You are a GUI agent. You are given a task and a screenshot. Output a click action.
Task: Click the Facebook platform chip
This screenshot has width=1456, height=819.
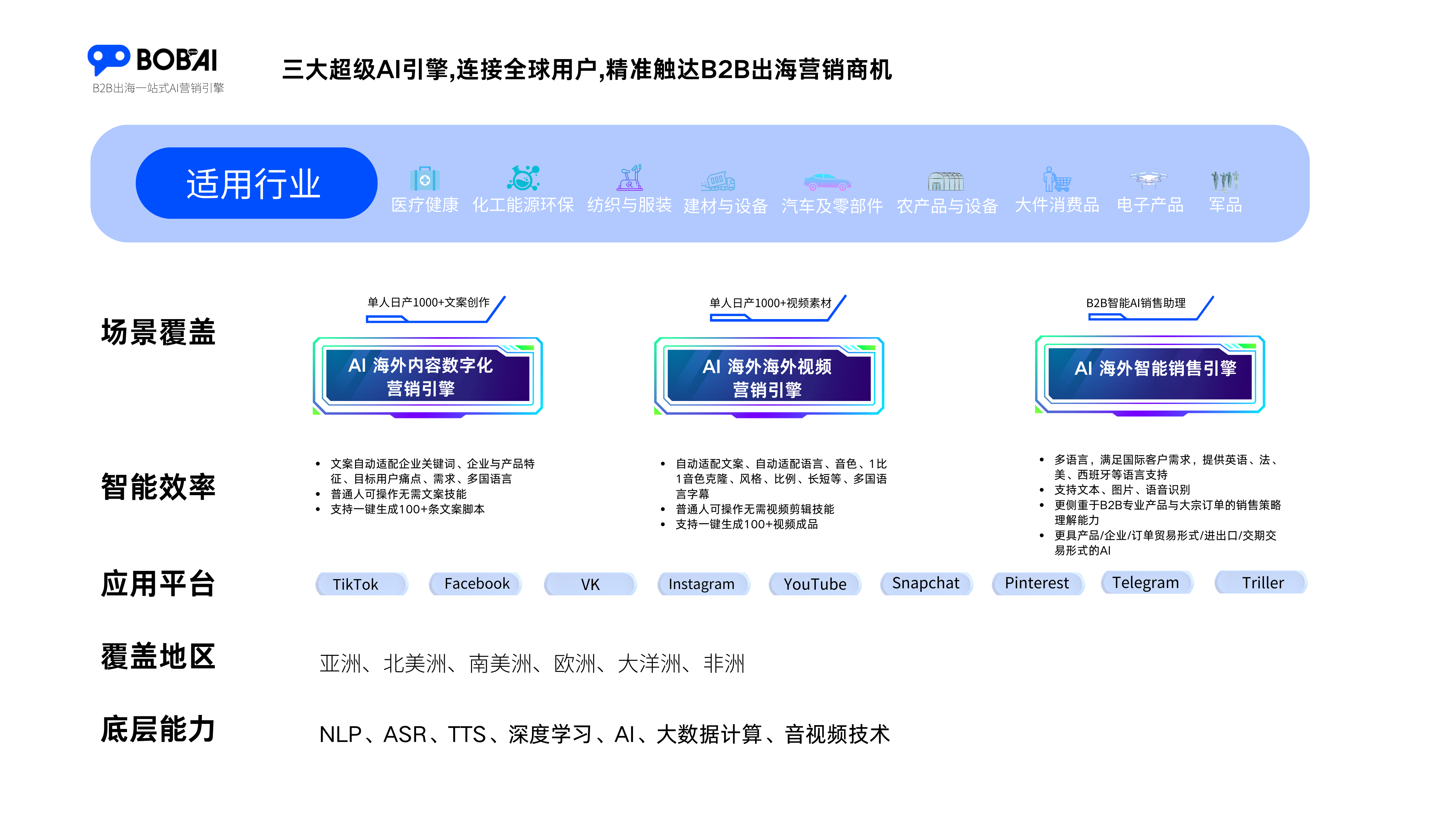pyautogui.click(x=475, y=583)
